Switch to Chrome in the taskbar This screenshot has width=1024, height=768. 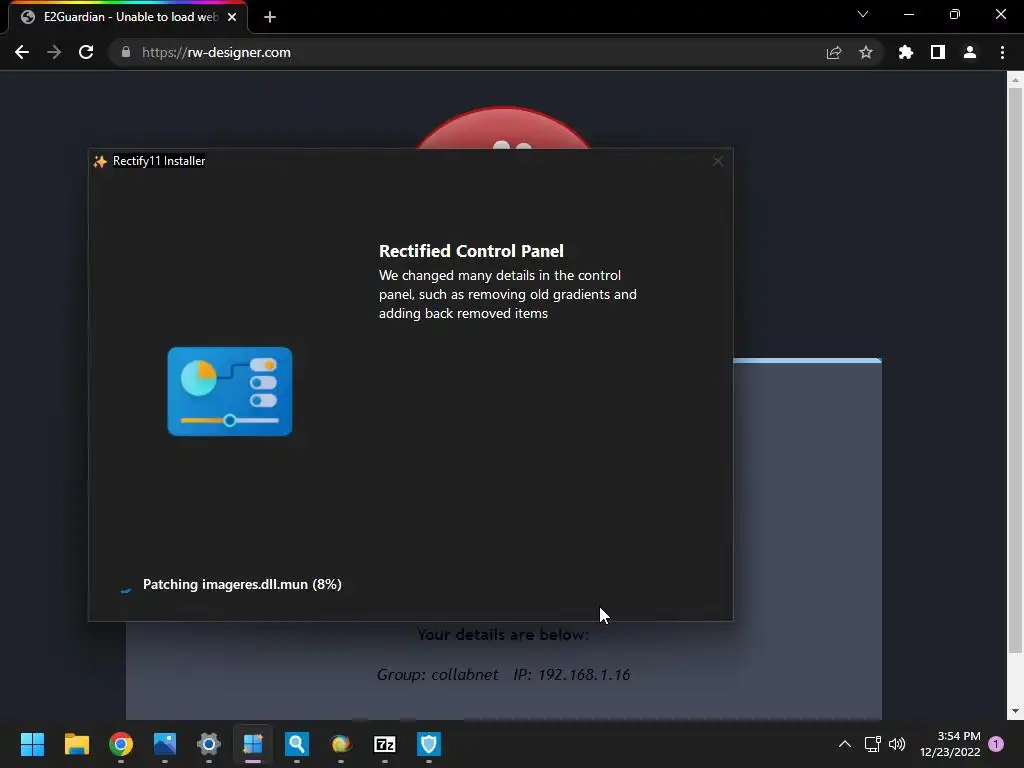[121, 744]
